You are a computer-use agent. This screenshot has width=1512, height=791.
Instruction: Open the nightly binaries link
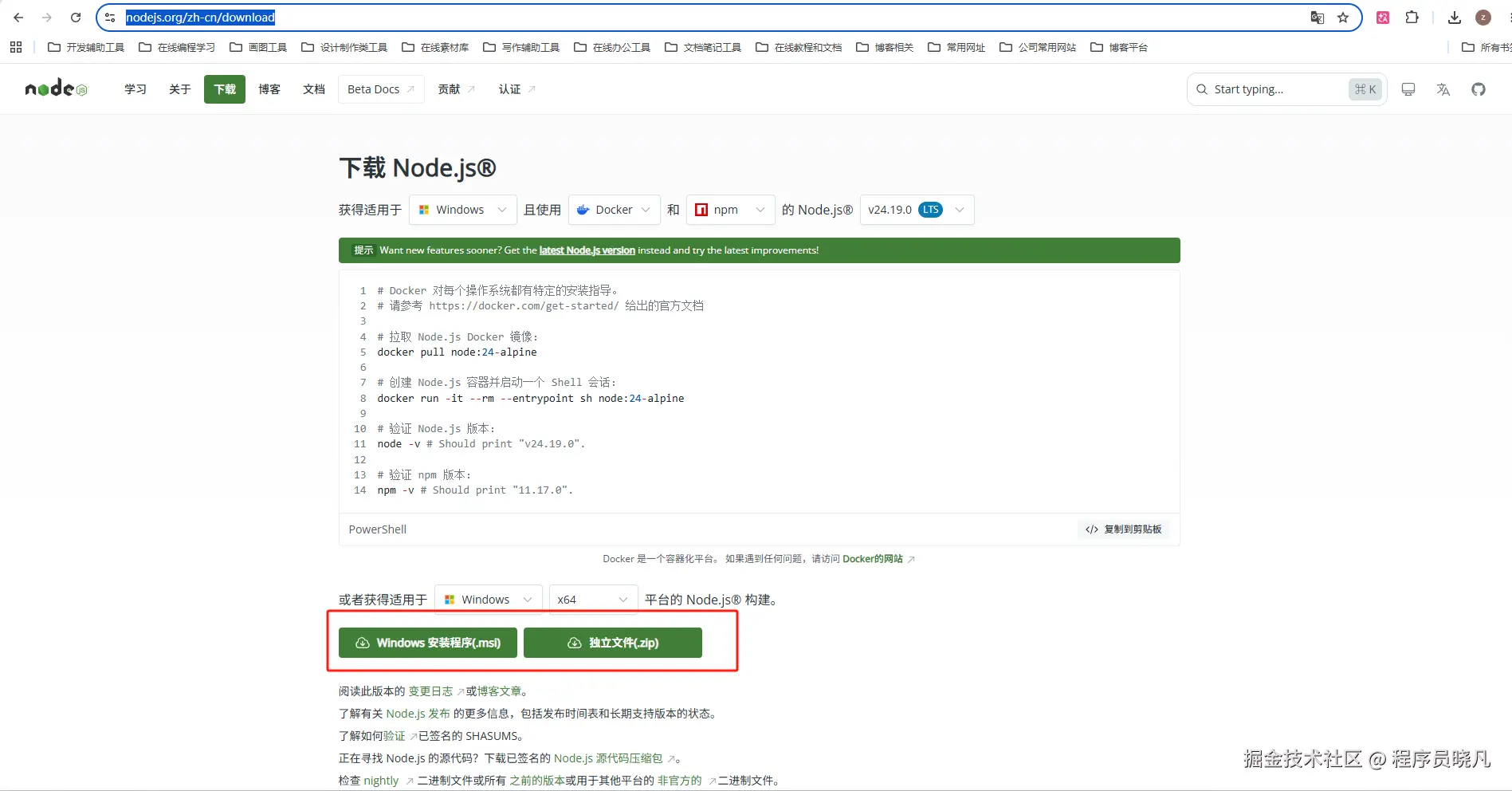[x=381, y=781]
